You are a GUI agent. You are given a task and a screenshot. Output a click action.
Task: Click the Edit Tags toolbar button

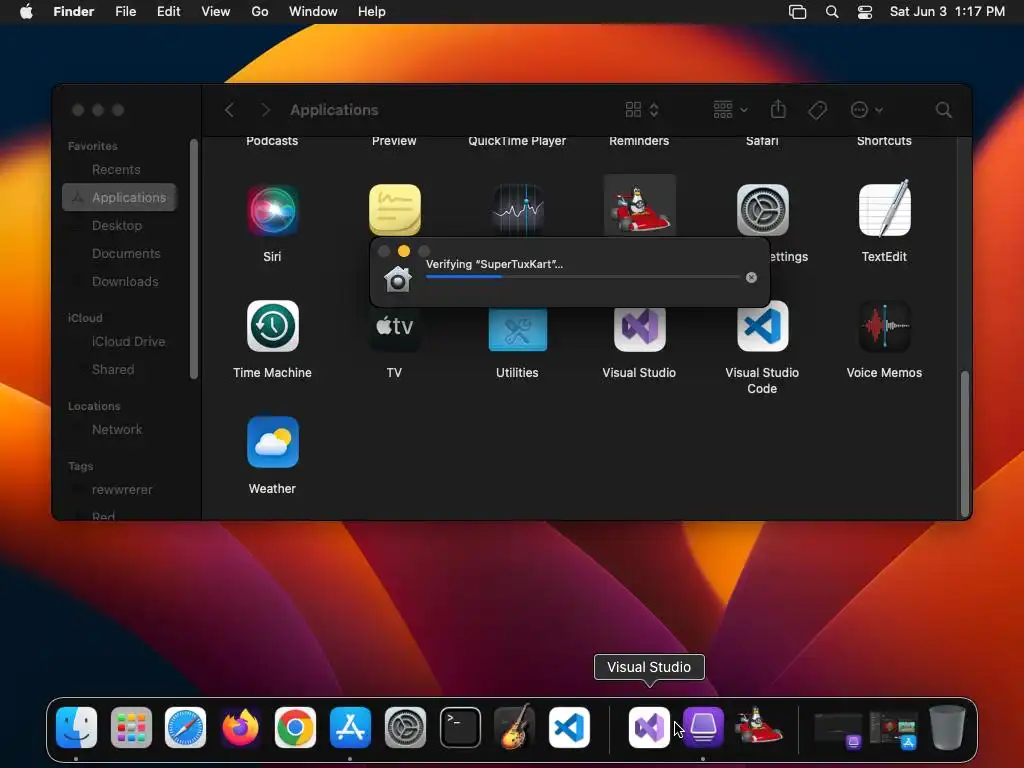[x=817, y=110]
